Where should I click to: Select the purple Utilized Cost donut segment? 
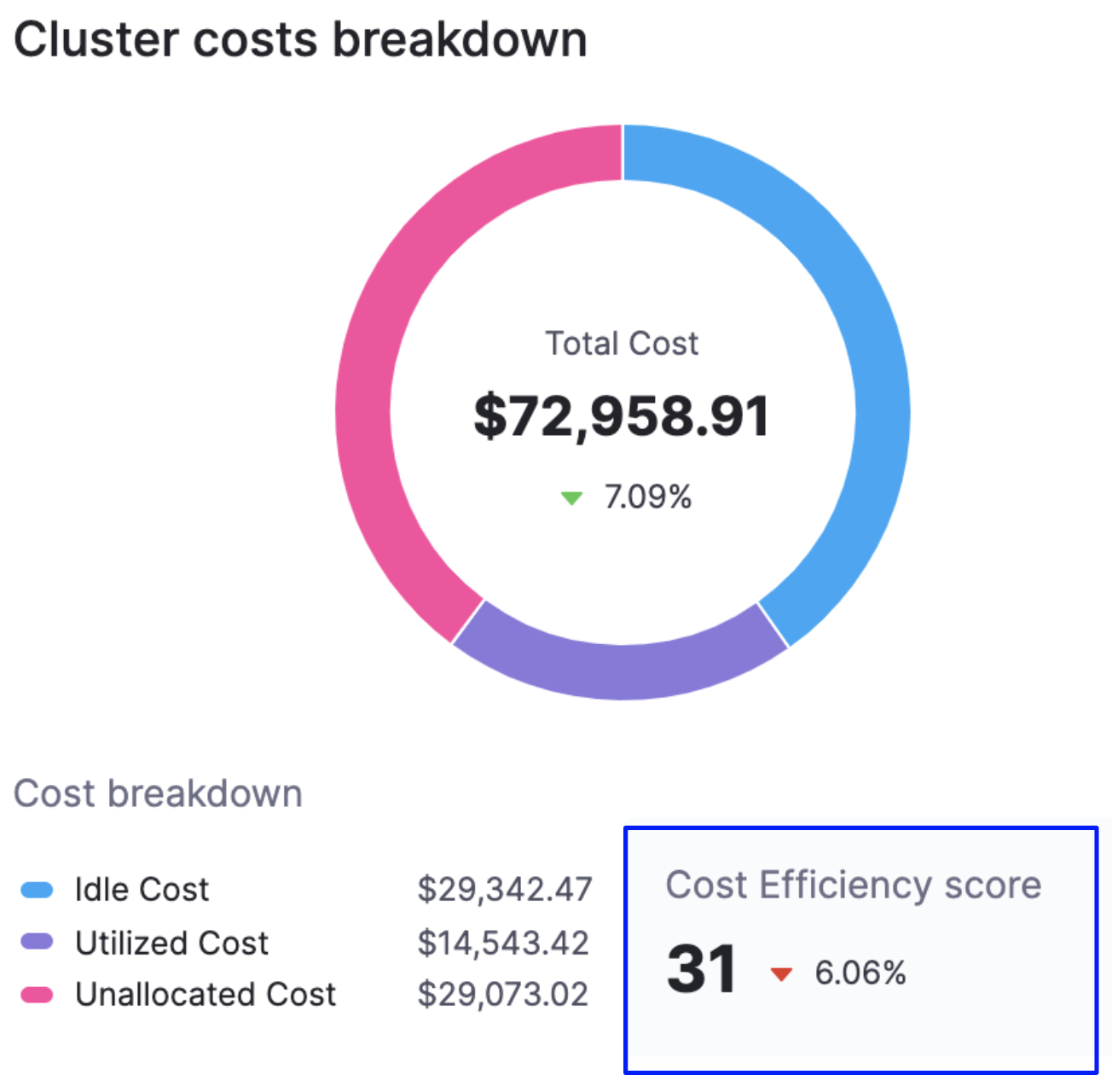pyautogui.click(x=621, y=671)
